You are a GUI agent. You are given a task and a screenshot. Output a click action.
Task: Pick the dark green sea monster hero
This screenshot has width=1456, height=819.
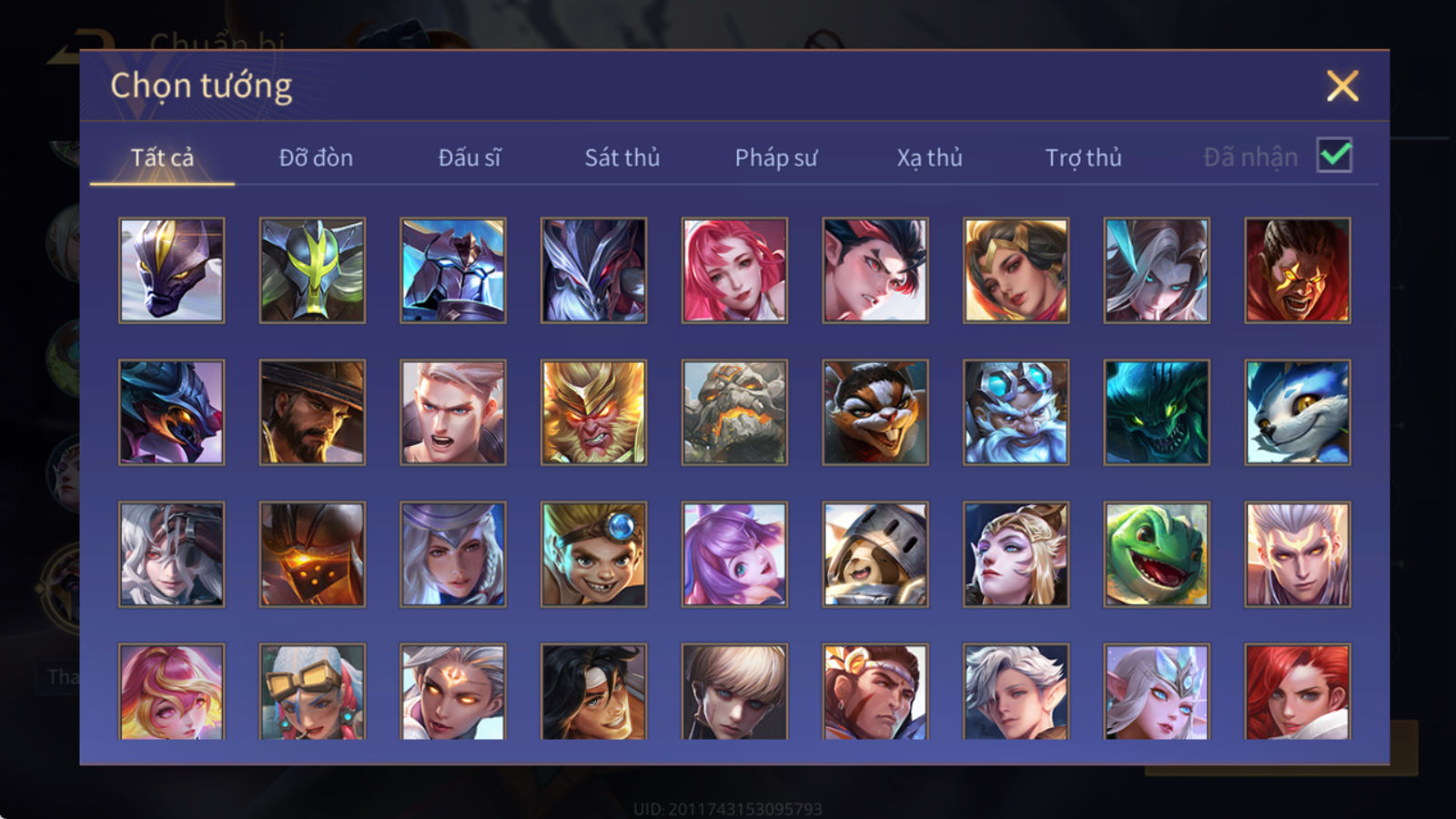click(1157, 412)
